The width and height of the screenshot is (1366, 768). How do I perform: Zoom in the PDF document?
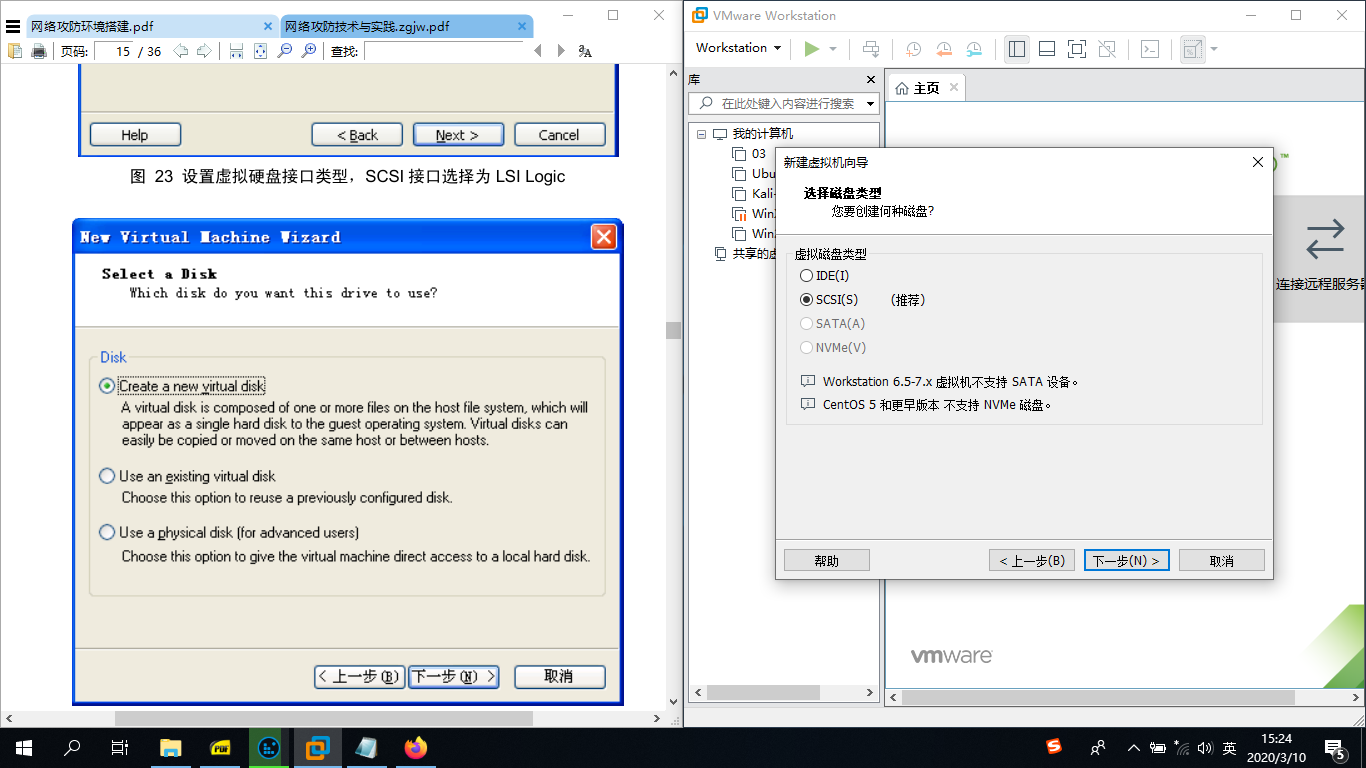[x=309, y=51]
